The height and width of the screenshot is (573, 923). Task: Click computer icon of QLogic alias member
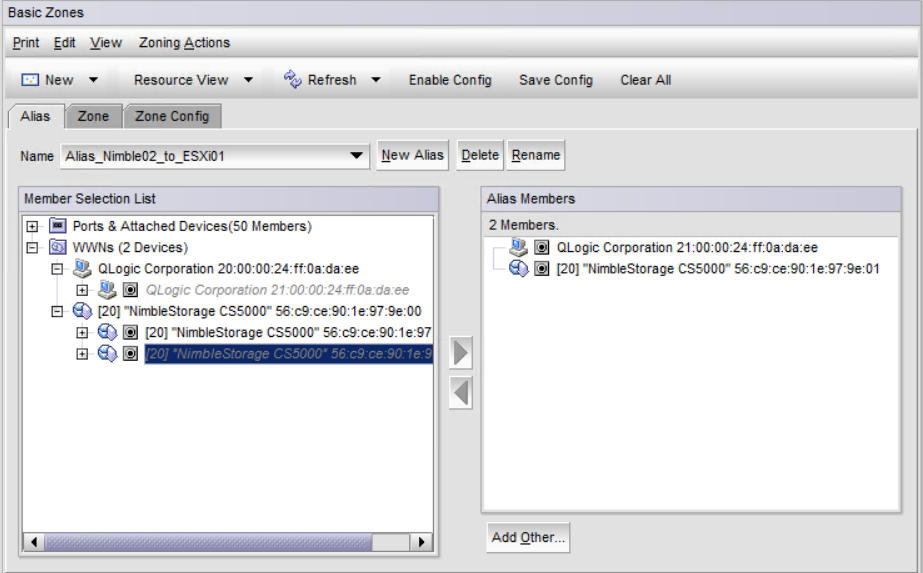point(519,247)
